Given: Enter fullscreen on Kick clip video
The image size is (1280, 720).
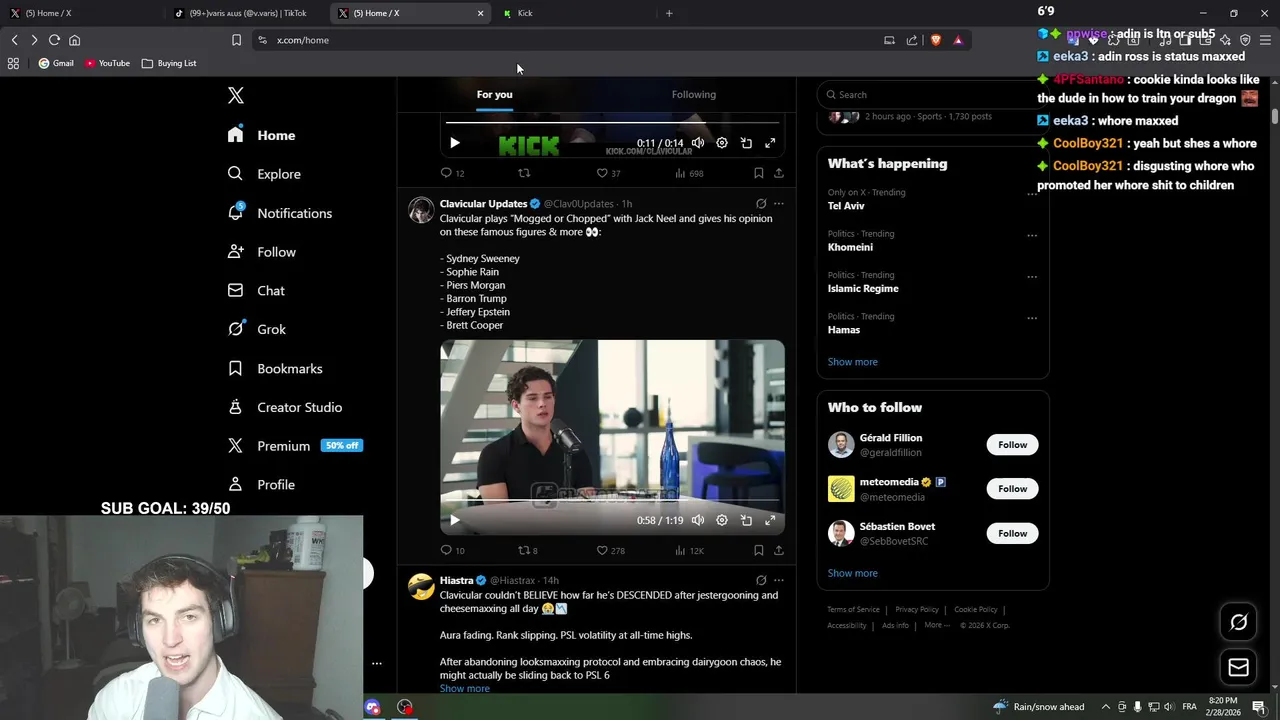Looking at the screenshot, I should click(770, 143).
